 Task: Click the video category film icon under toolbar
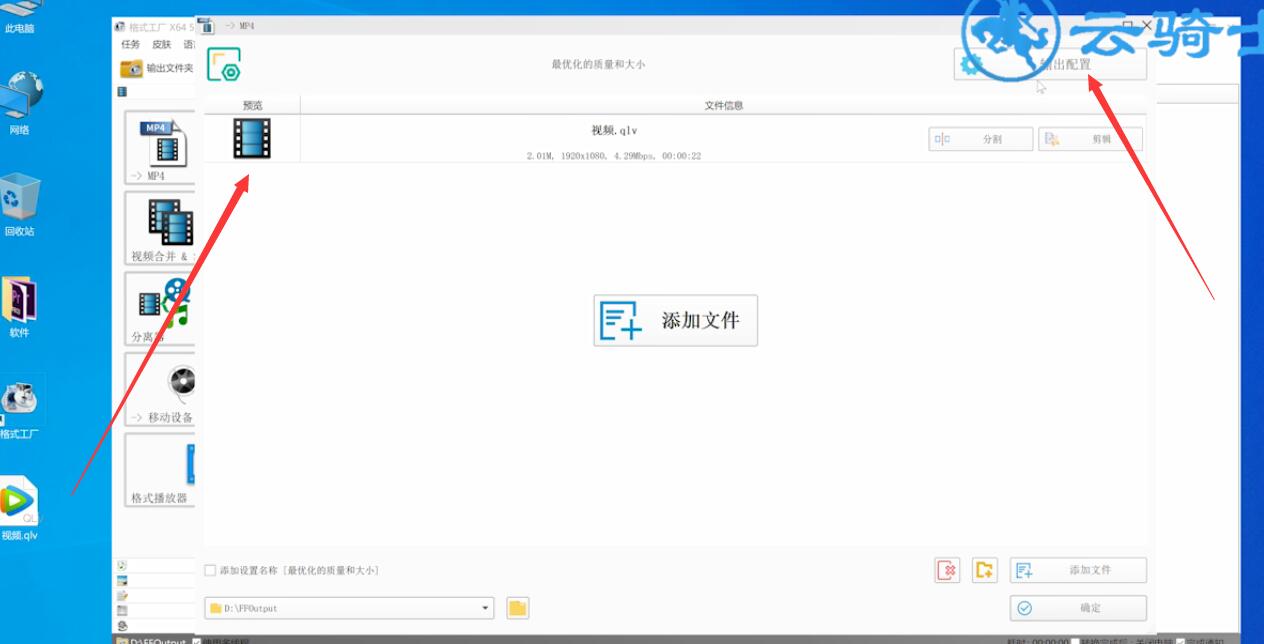tap(122, 91)
